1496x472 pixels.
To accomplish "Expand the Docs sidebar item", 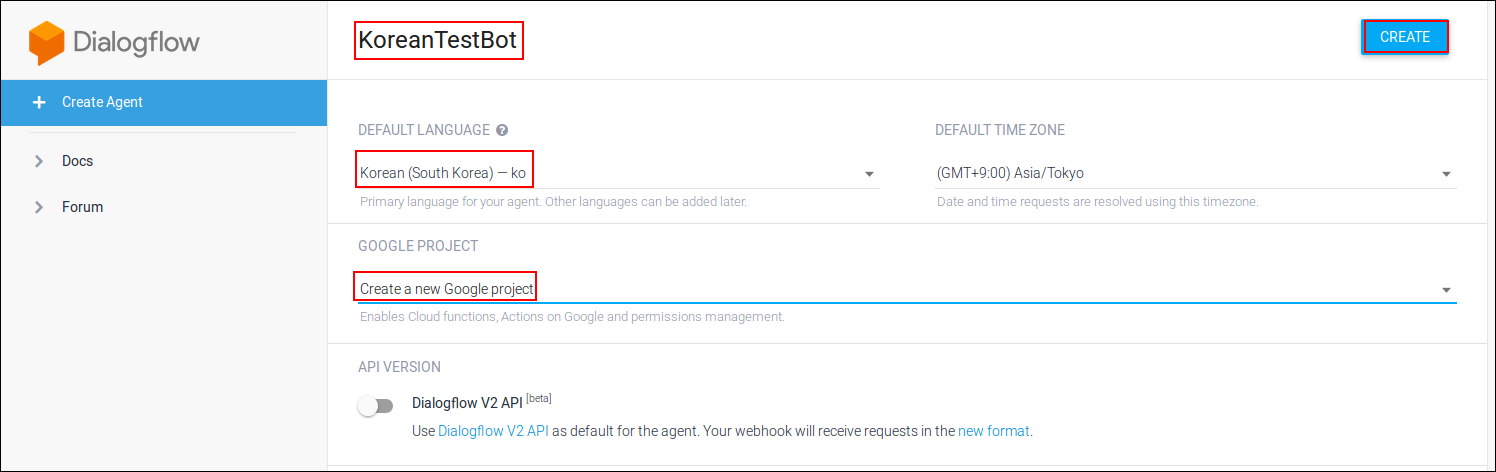I will point(164,161).
